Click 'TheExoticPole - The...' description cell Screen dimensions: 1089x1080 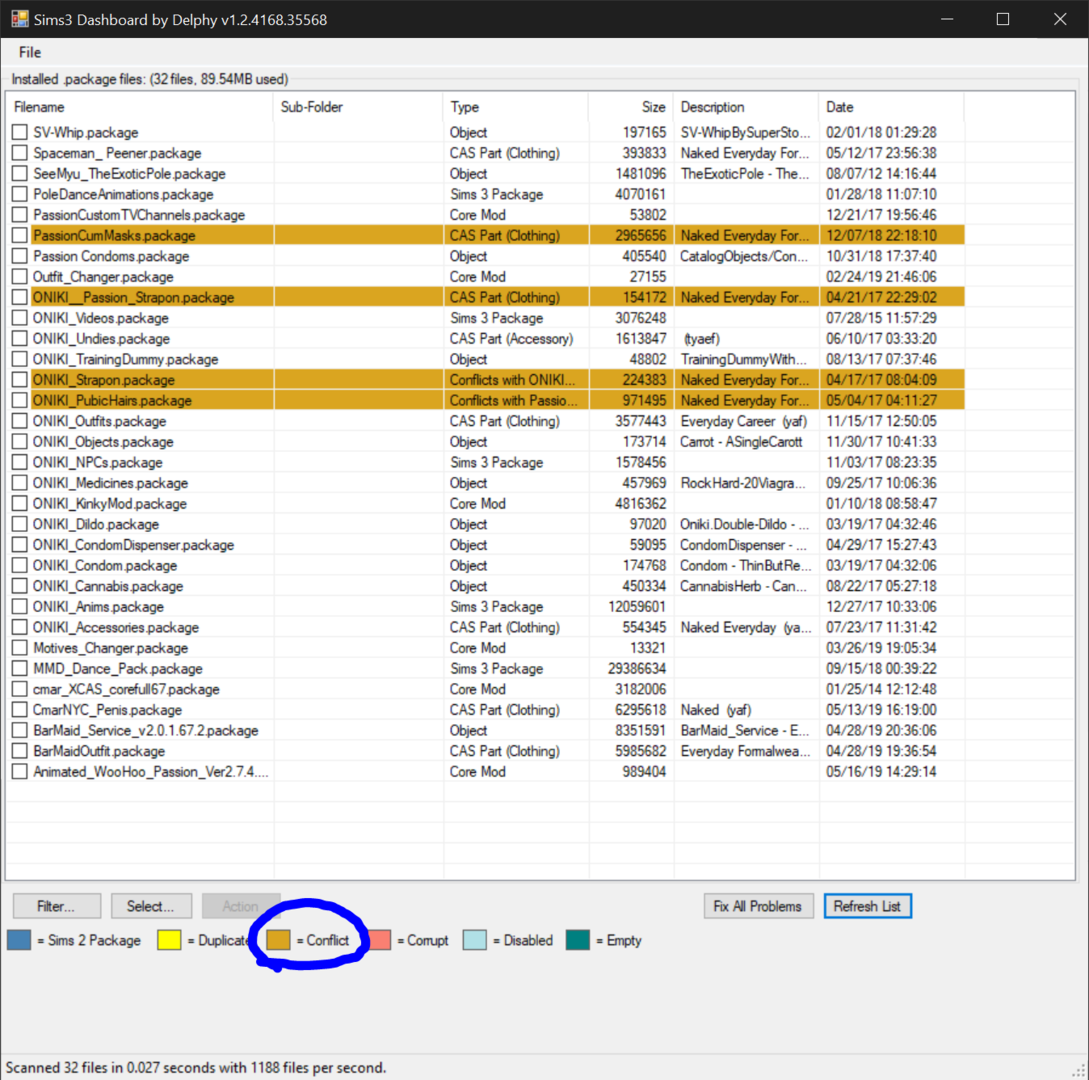(x=745, y=173)
